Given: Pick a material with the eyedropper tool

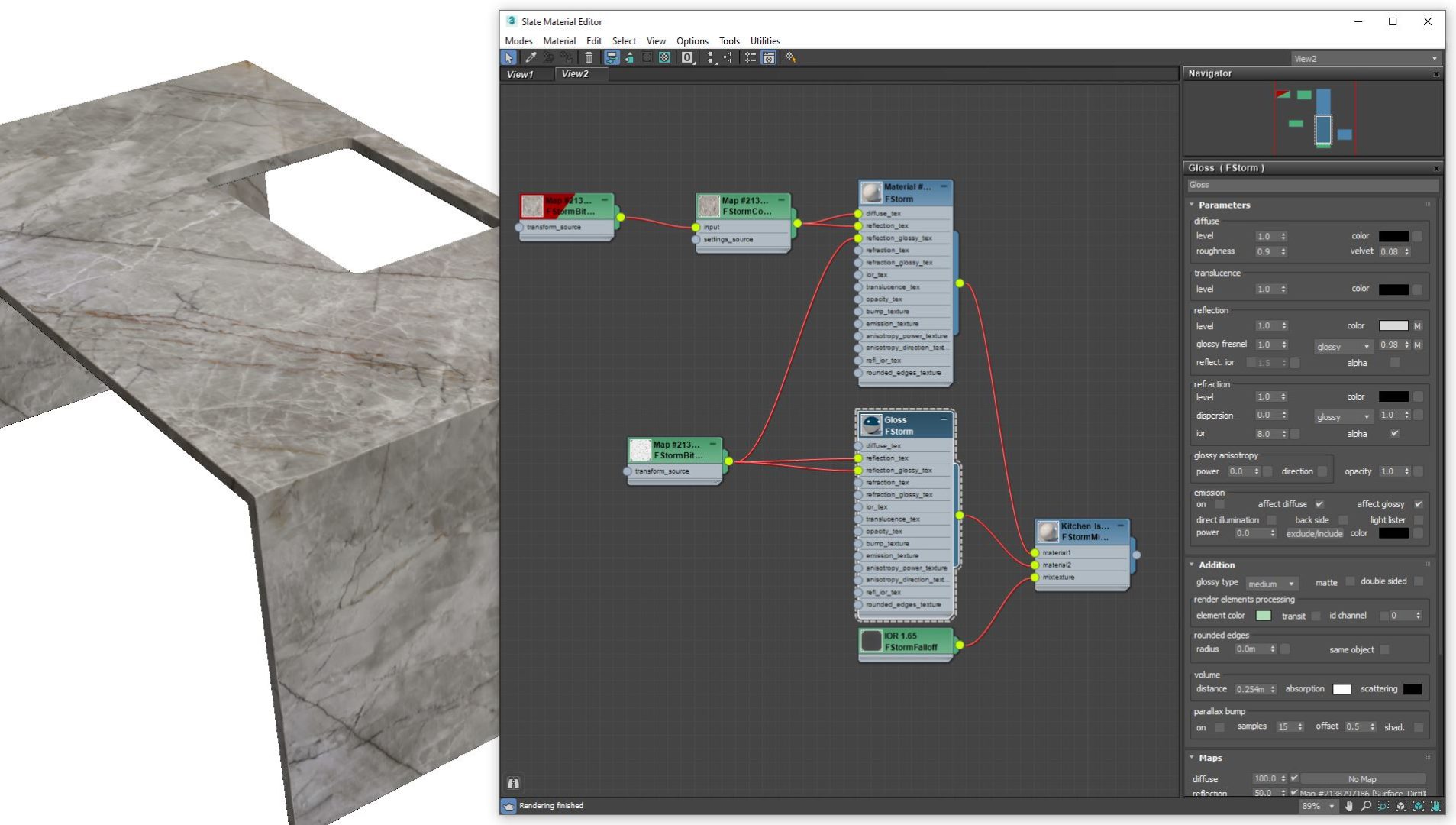Looking at the screenshot, I should [x=531, y=58].
